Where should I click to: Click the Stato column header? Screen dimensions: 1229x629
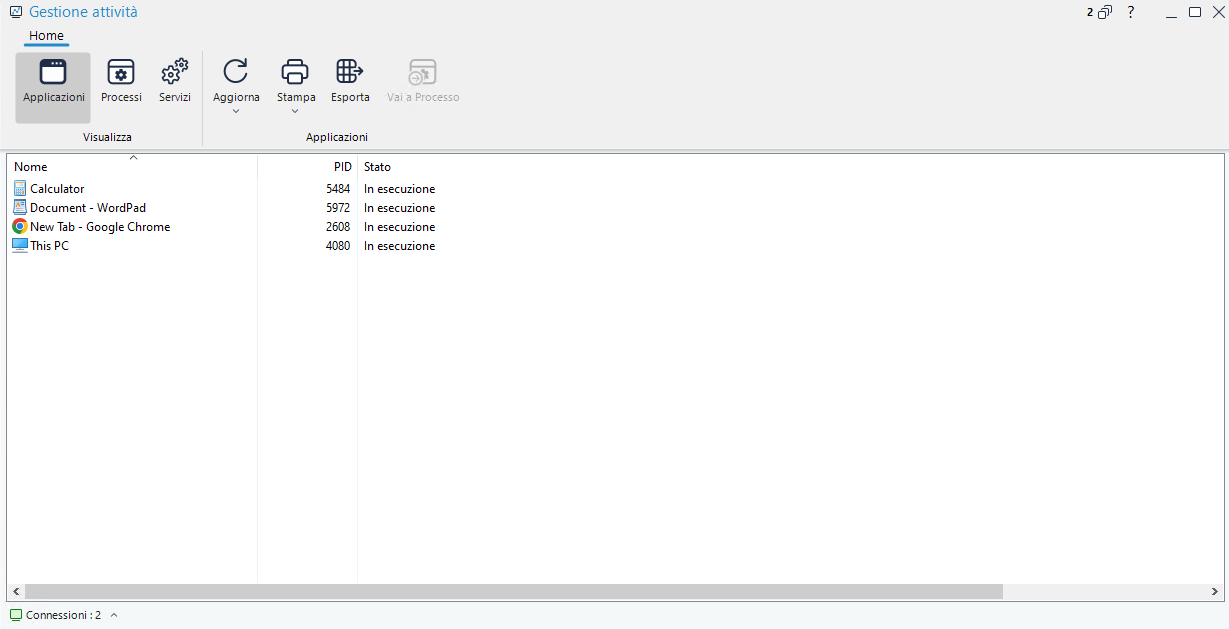coord(377,167)
